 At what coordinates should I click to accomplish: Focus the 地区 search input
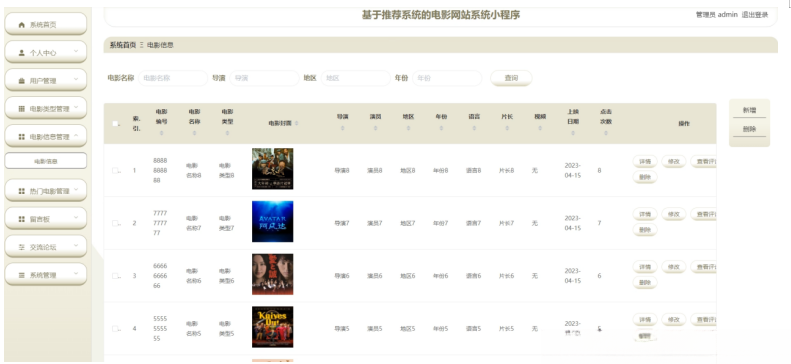pyautogui.click(x=356, y=78)
